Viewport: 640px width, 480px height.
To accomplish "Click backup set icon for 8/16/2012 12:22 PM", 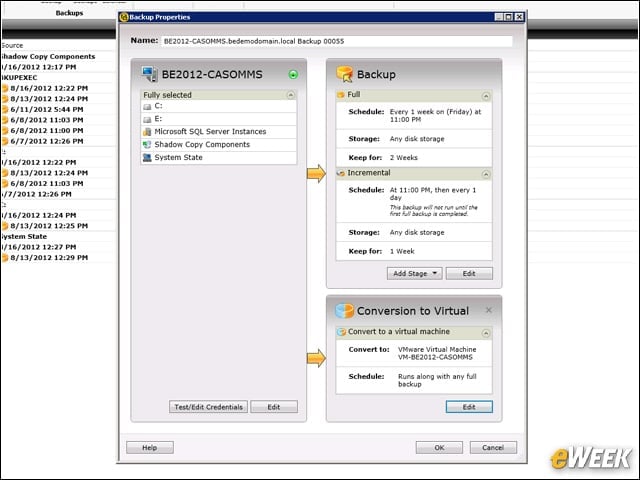I will 5,88.
